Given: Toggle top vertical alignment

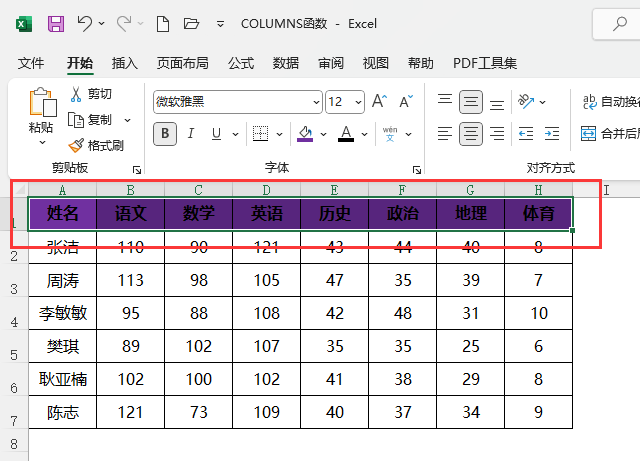Looking at the screenshot, I should (445, 101).
